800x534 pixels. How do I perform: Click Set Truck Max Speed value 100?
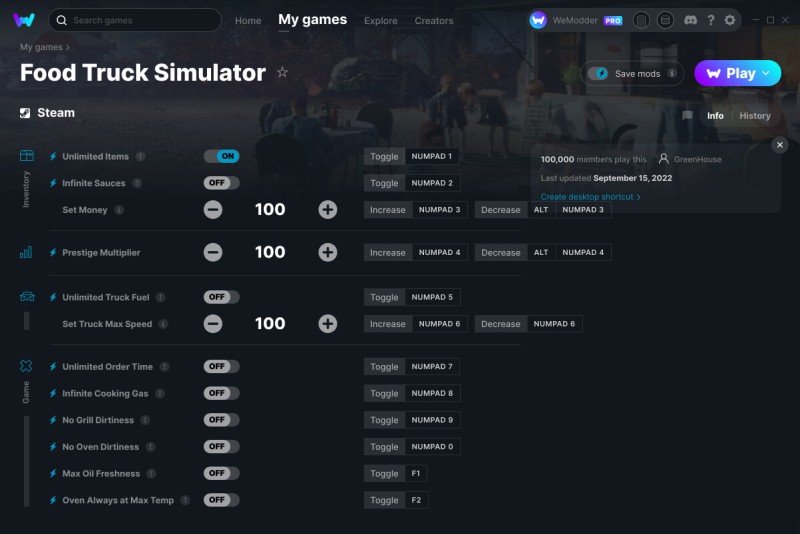tap(270, 323)
